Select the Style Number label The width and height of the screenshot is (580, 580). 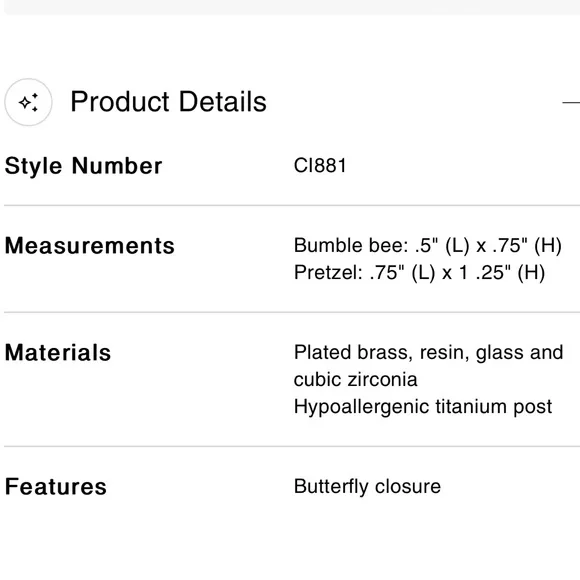click(x=83, y=166)
